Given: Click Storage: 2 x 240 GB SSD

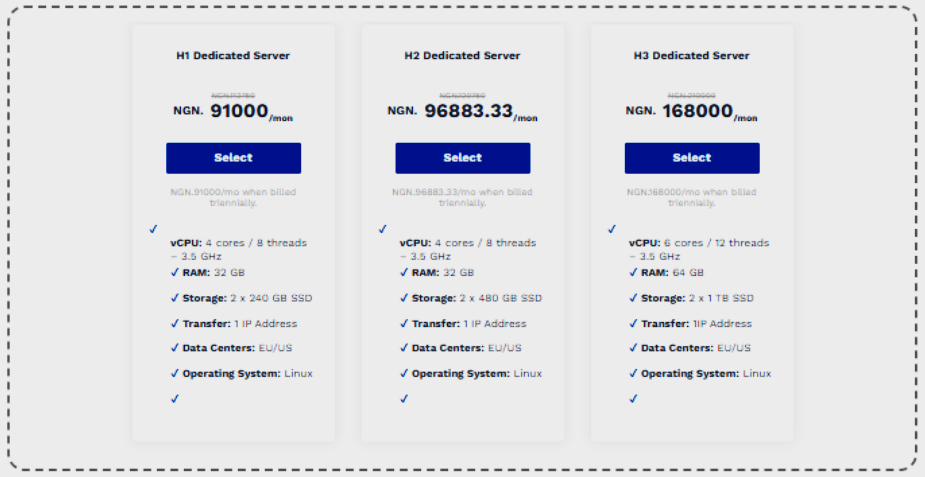Looking at the screenshot, I should click(x=247, y=298).
